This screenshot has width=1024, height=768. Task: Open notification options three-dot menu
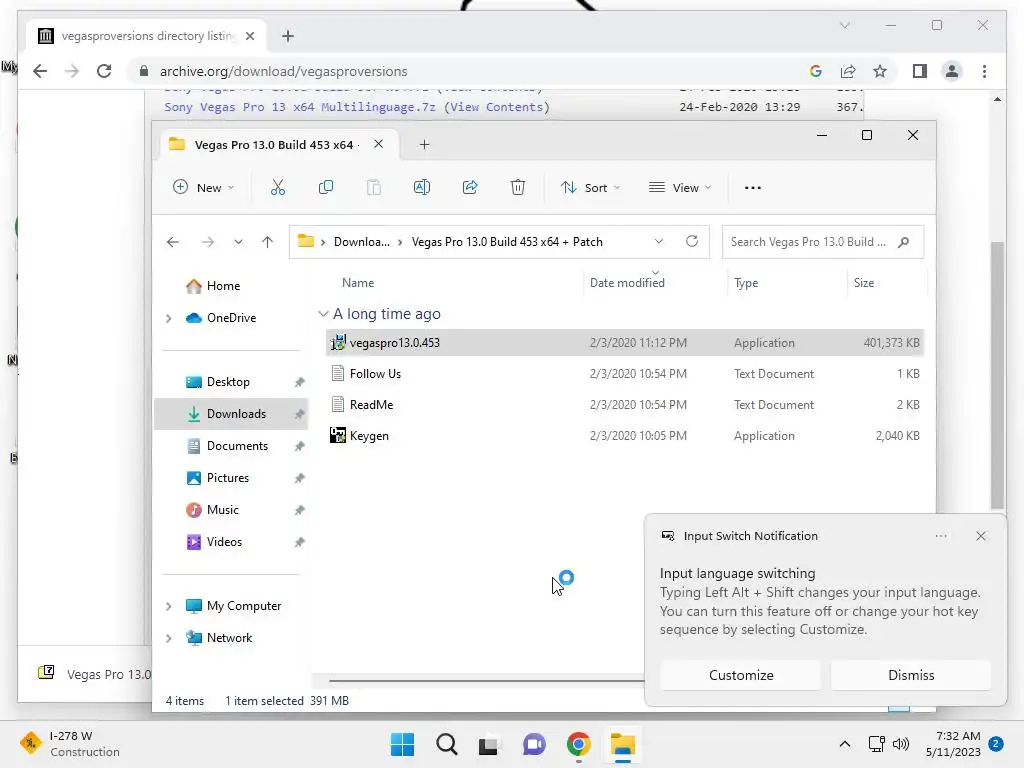[x=940, y=536]
